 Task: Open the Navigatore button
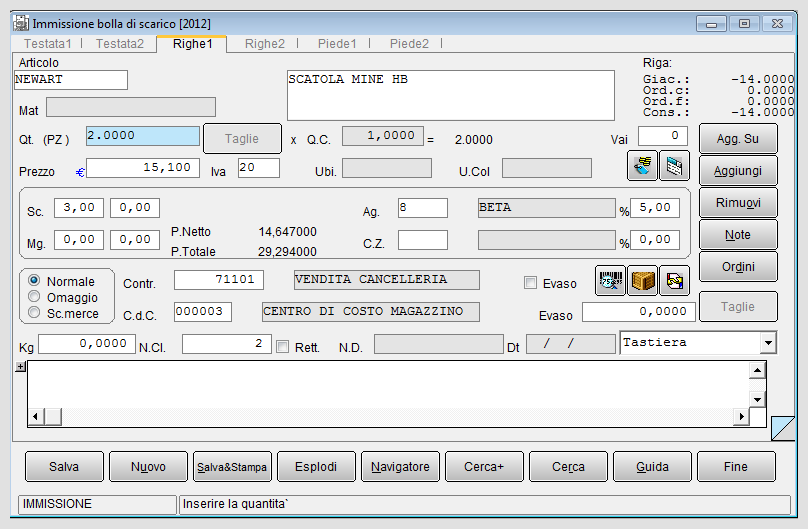tap(400, 467)
